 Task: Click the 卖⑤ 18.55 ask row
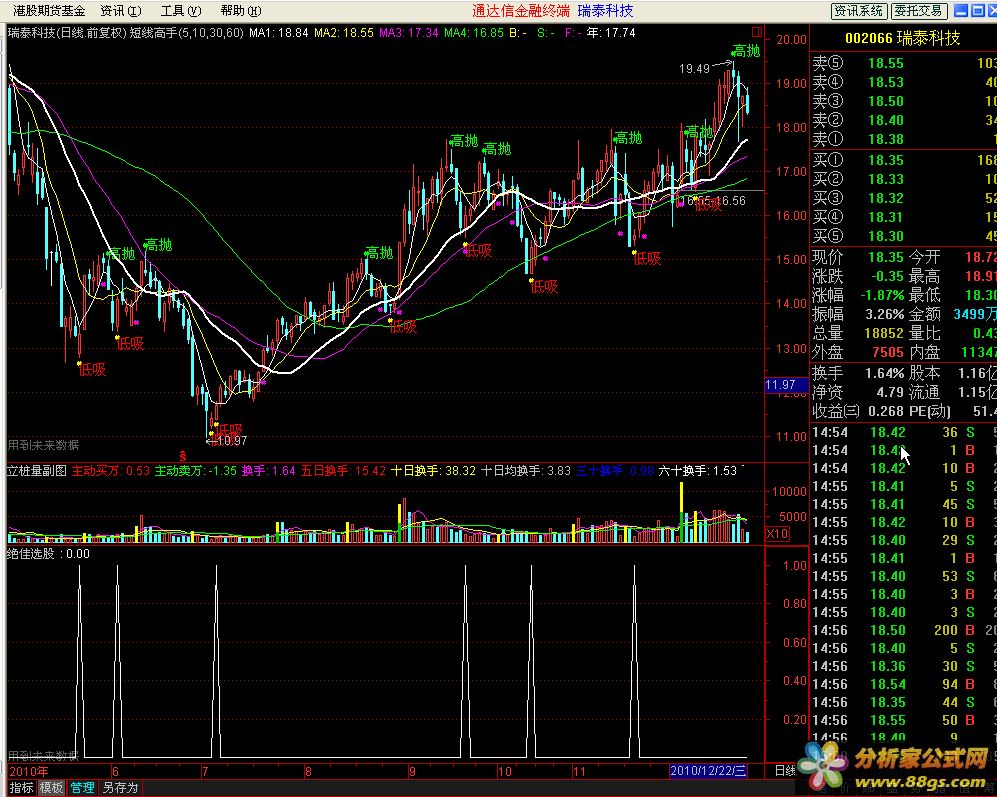(904, 63)
